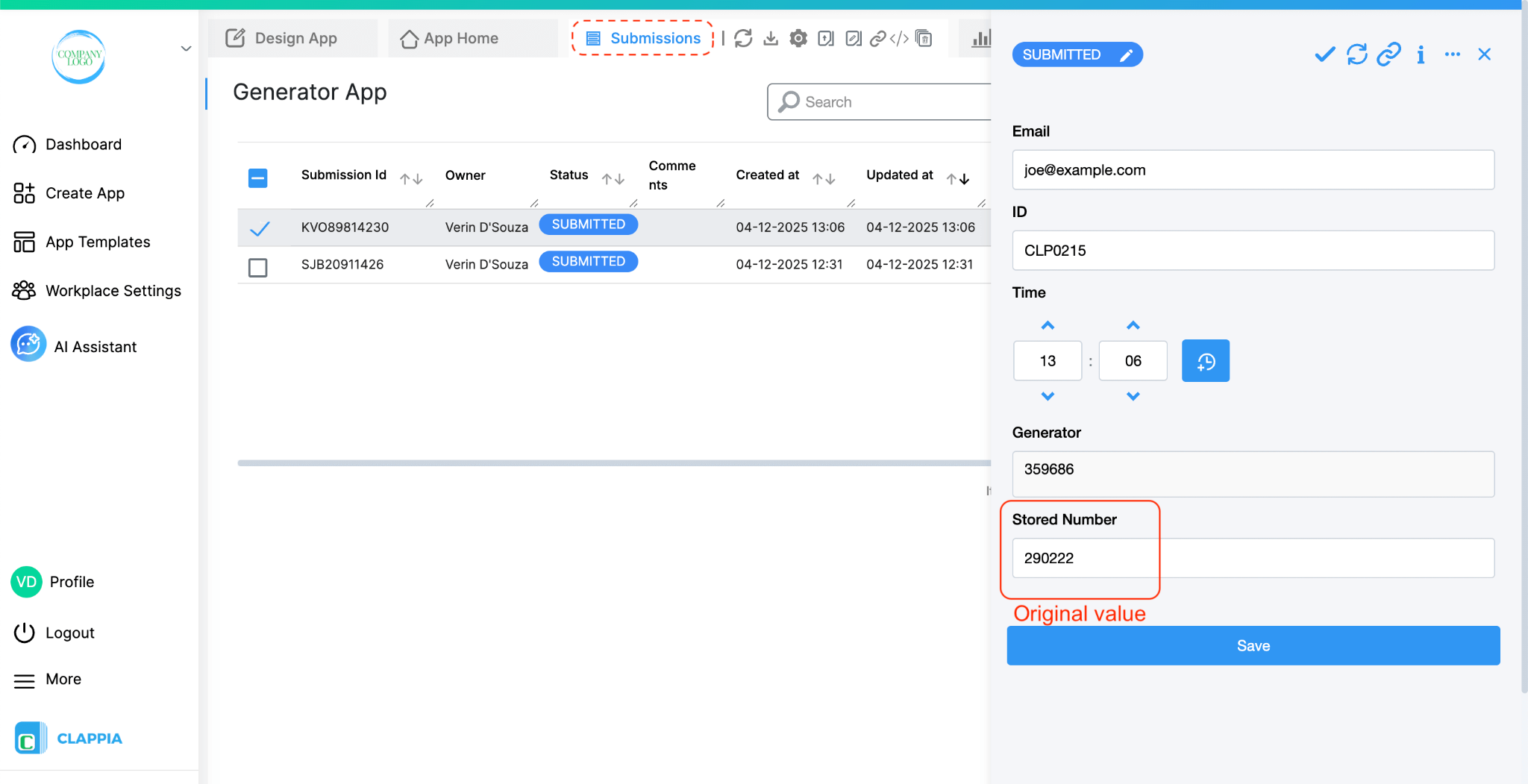This screenshot has height=784, width=1528.
Task: Click the Stored Number field showing 290222
Action: 1253,558
